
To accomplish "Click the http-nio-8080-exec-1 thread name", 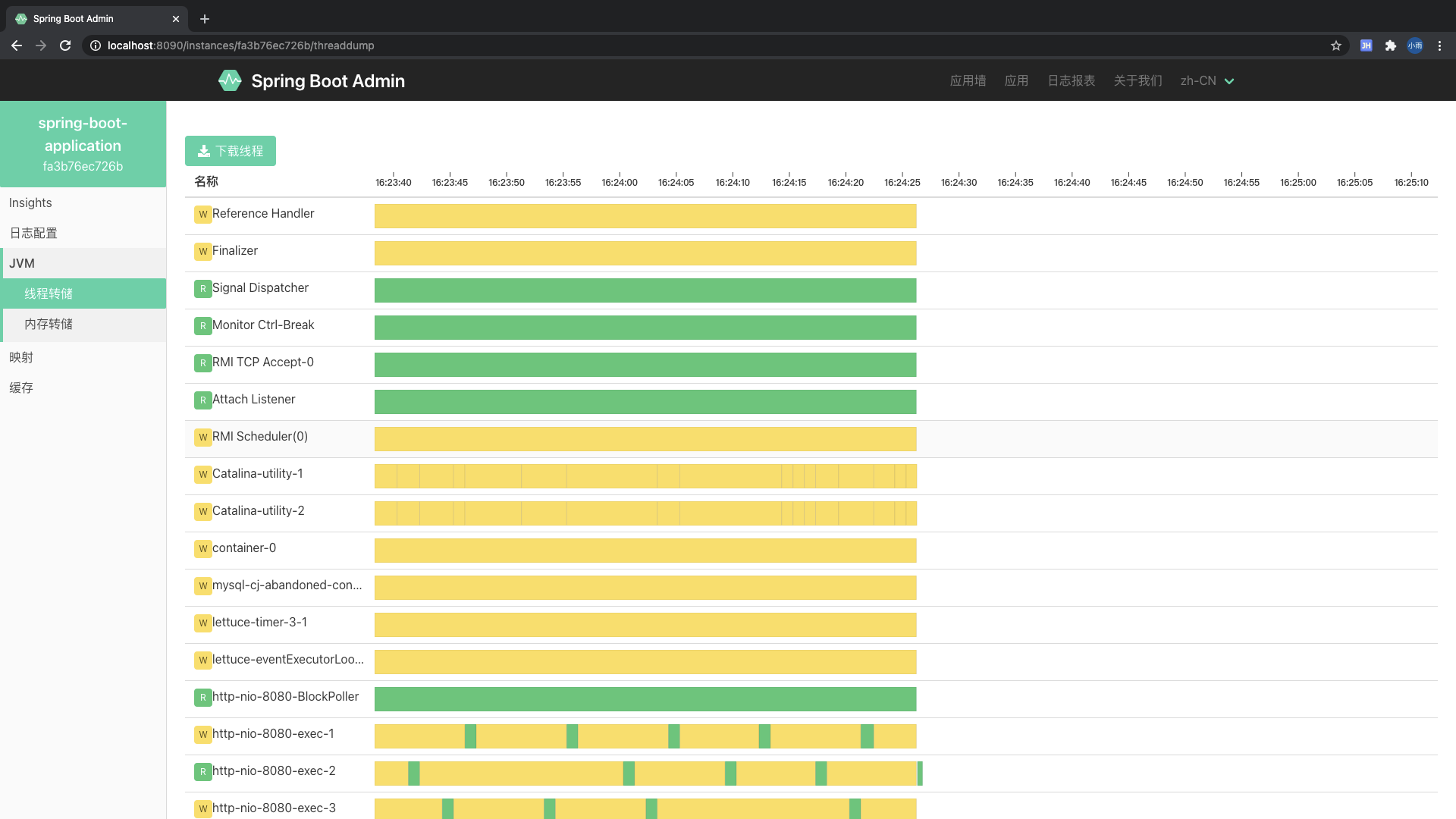I will tap(273, 733).
